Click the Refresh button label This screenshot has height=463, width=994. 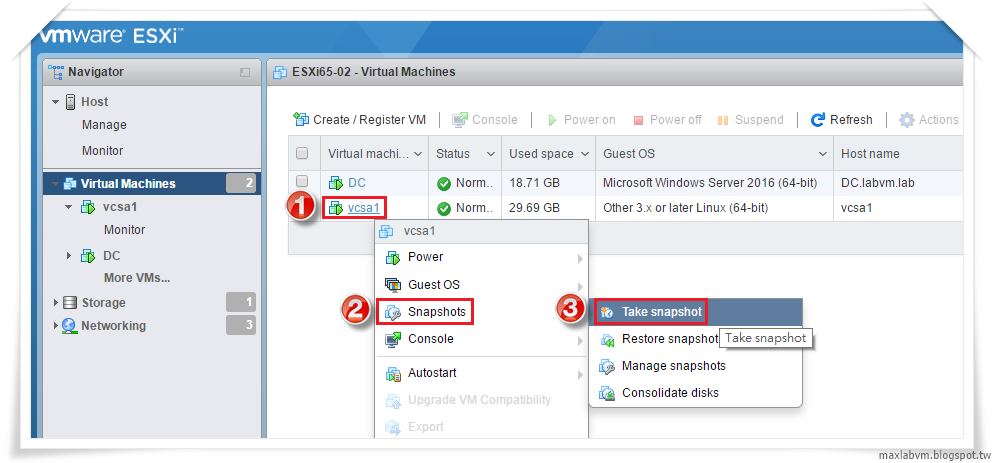(x=851, y=120)
